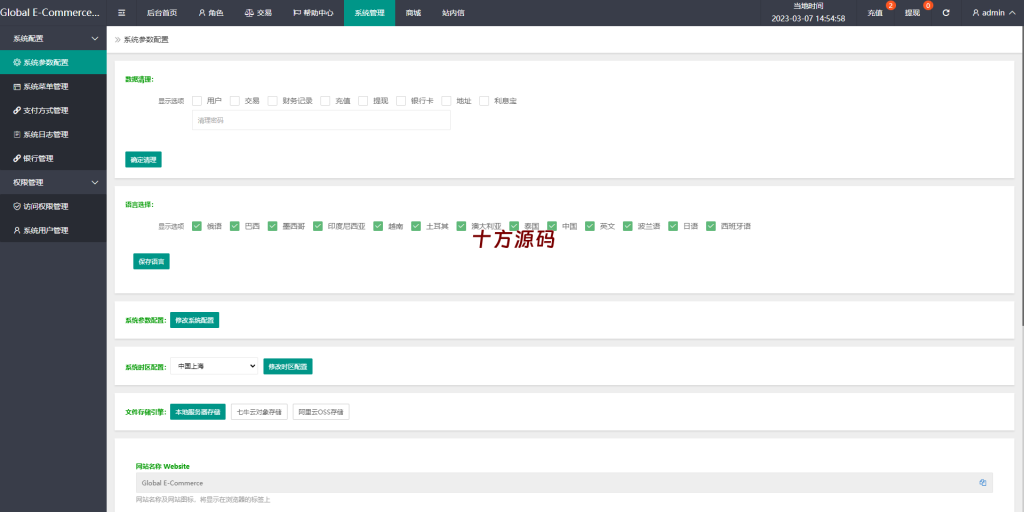Uncheck the 中国 language checkbox

[x=552, y=227]
